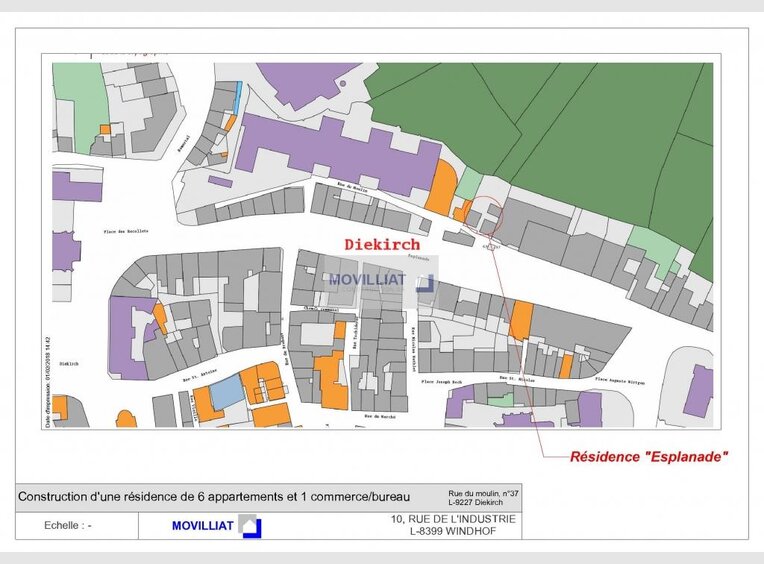Click the red circle marking the residence site

coord(485,215)
